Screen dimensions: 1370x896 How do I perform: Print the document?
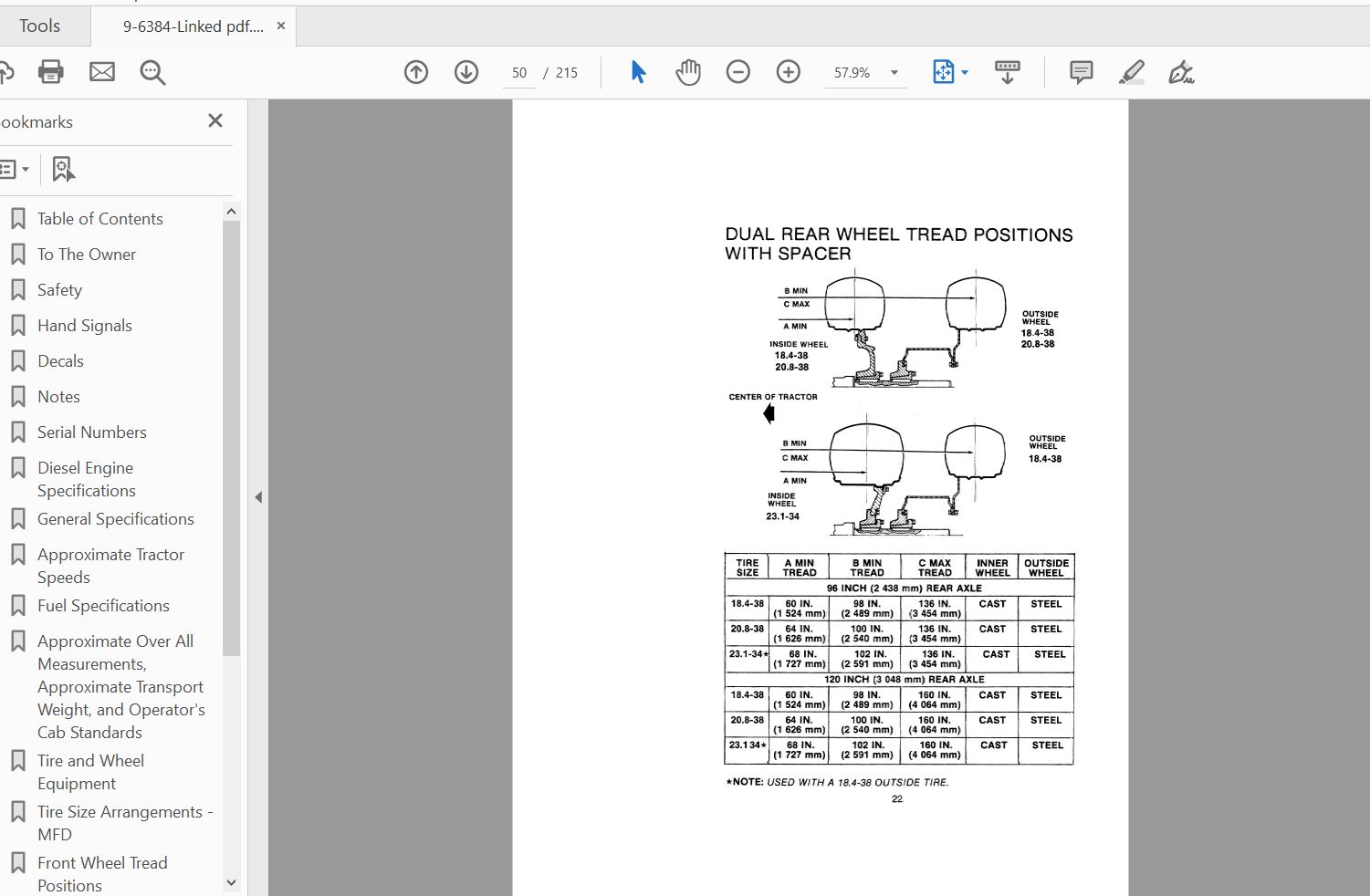tap(50, 71)
